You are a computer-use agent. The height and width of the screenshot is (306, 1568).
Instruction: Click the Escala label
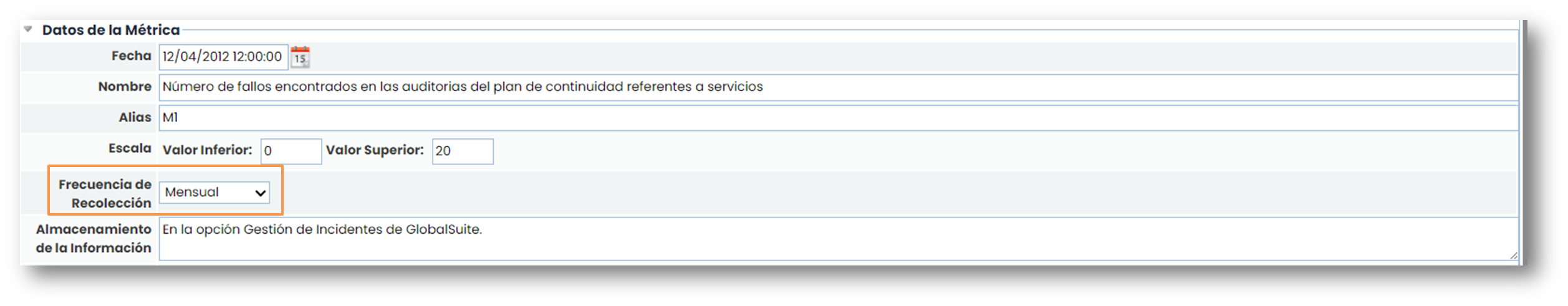130,148
